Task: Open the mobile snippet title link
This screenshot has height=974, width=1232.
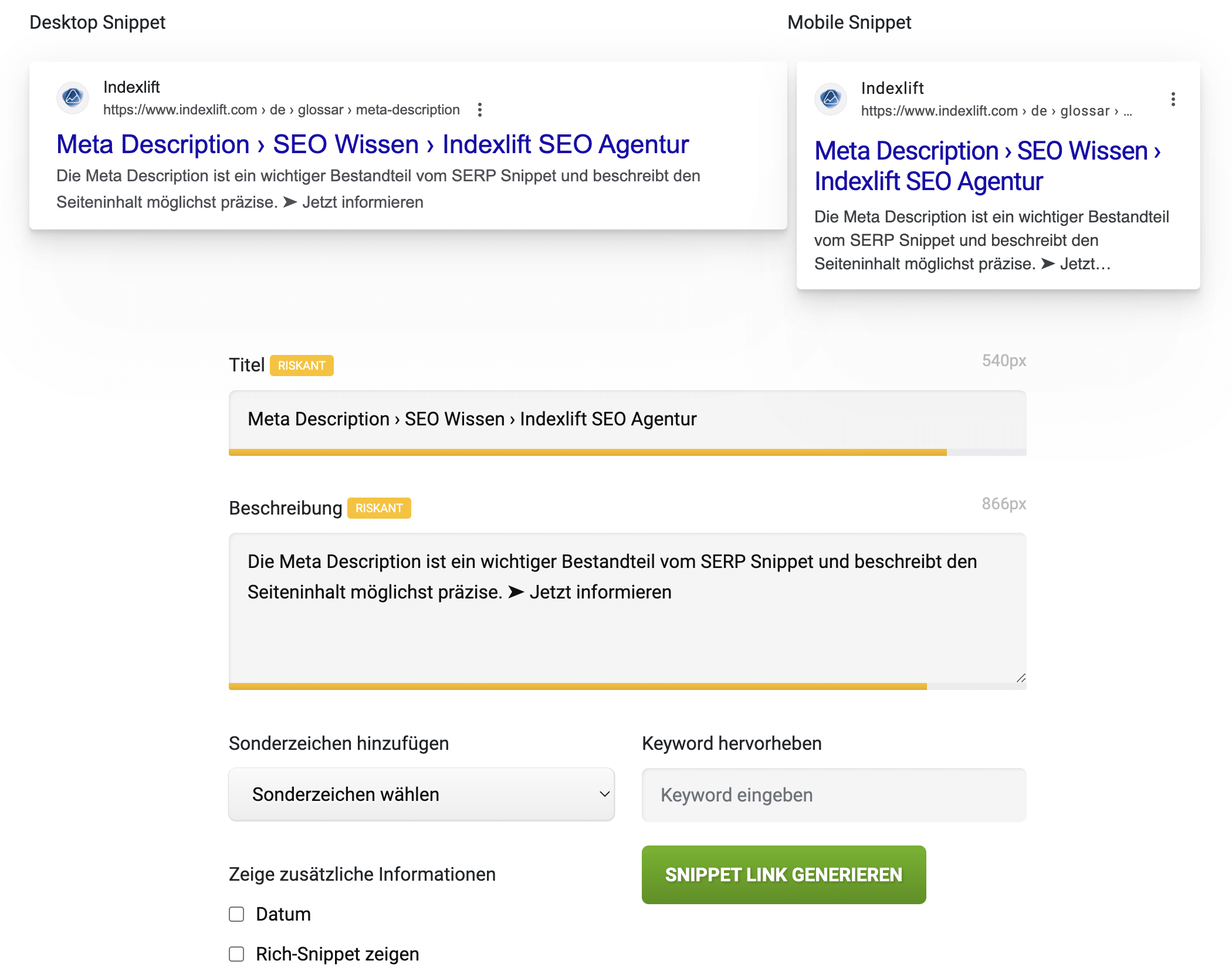Action: (988, 166)
